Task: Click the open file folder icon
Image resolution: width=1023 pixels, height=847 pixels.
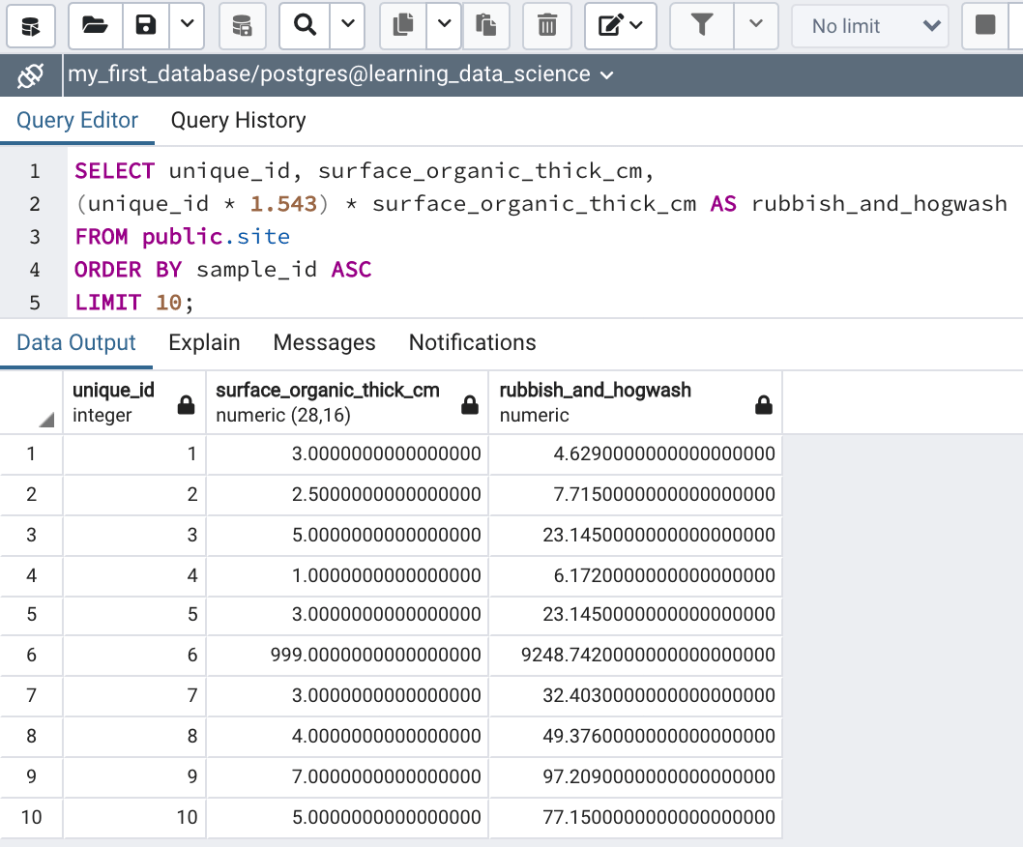Action: coord(95,25)
